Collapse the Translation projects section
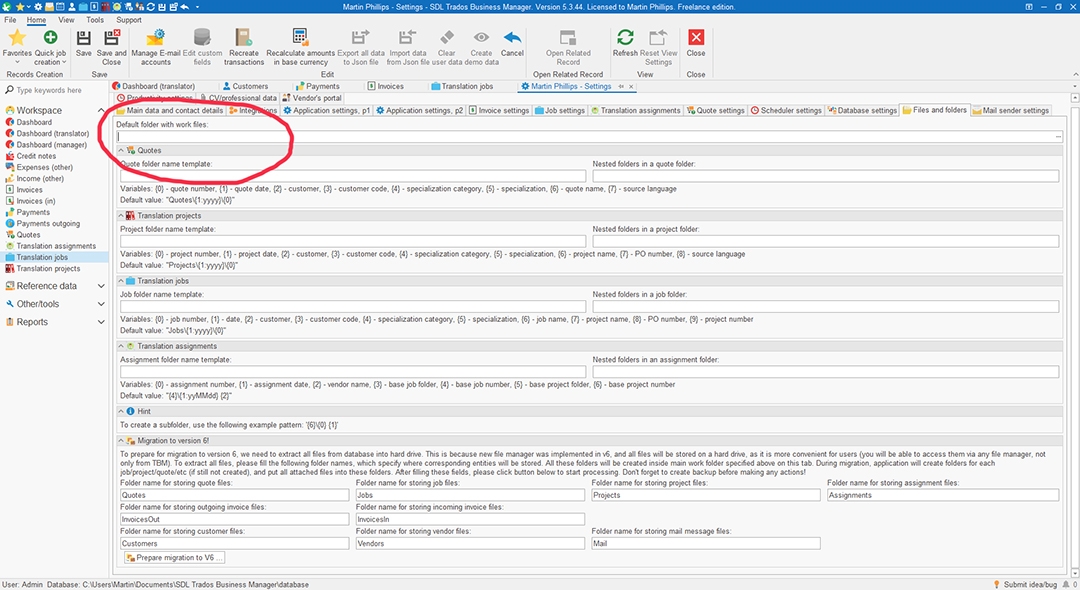1080x590 pixels. coord(121,215)
